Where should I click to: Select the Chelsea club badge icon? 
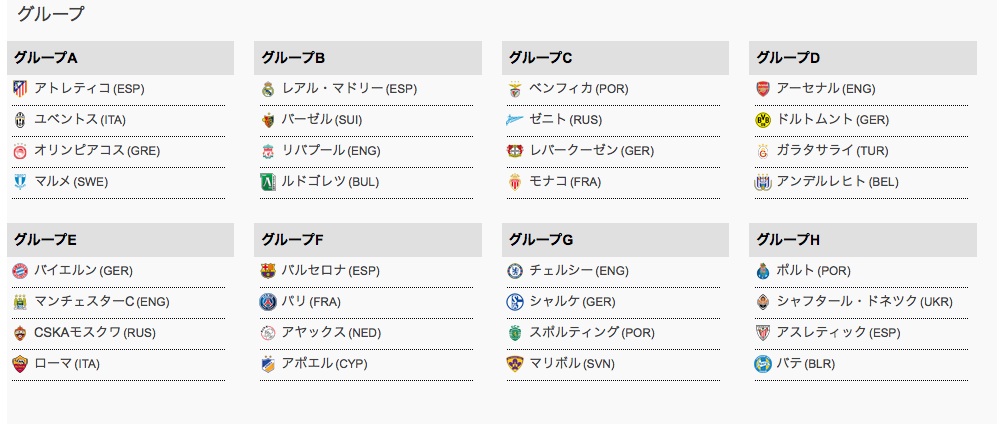click(x=515, y=271)
